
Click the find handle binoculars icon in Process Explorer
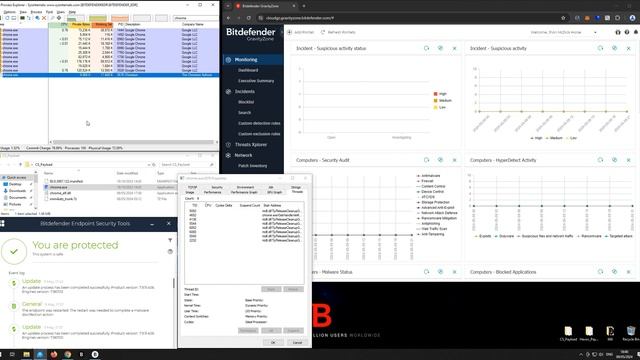point(52,18)
